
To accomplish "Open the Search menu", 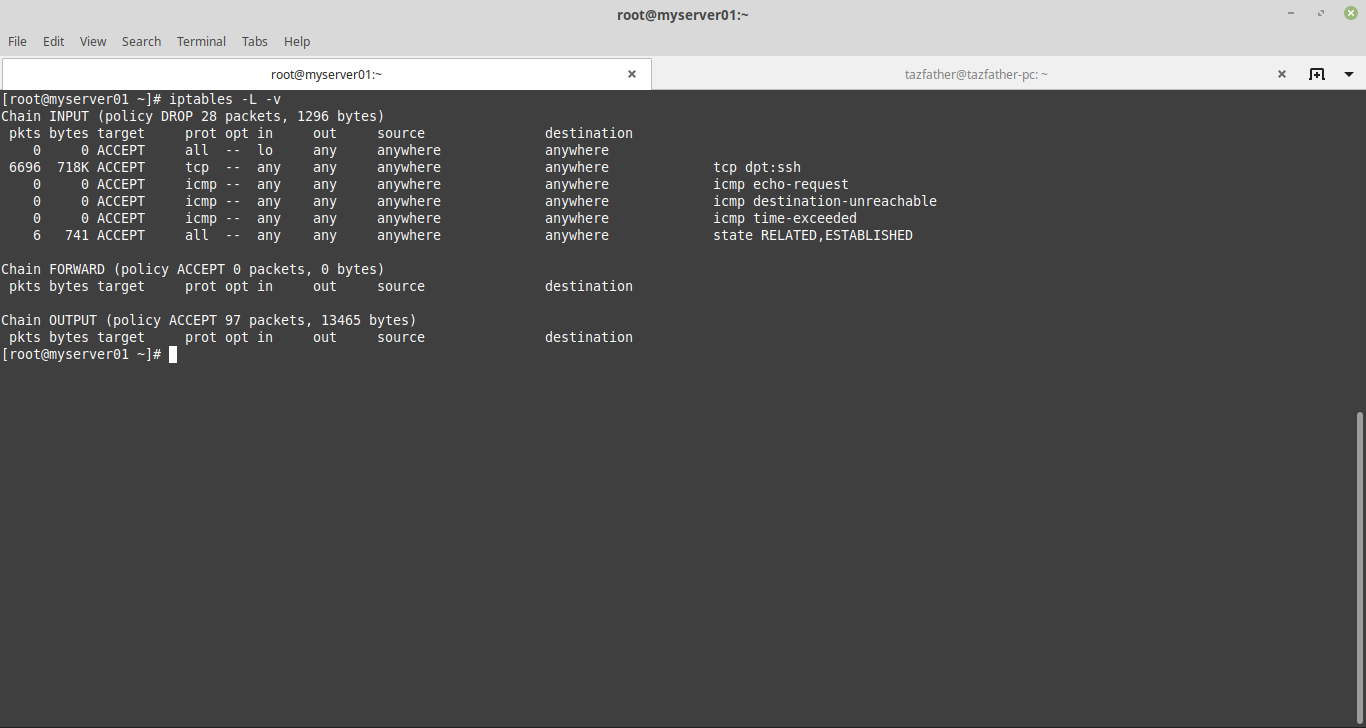I will click(141, 41).
